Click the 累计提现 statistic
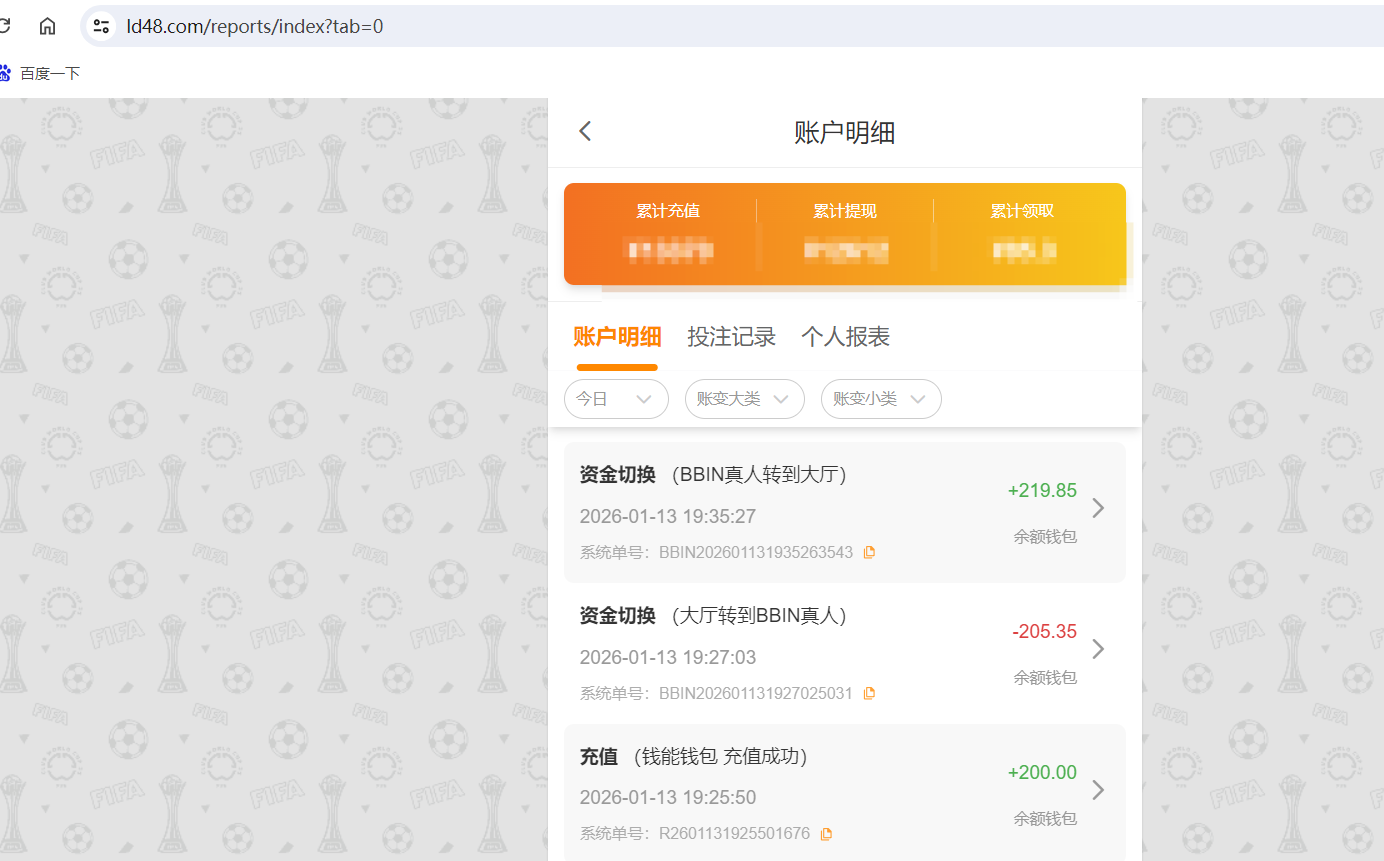This screenshot has width=1384, height=861. point(845,232)
